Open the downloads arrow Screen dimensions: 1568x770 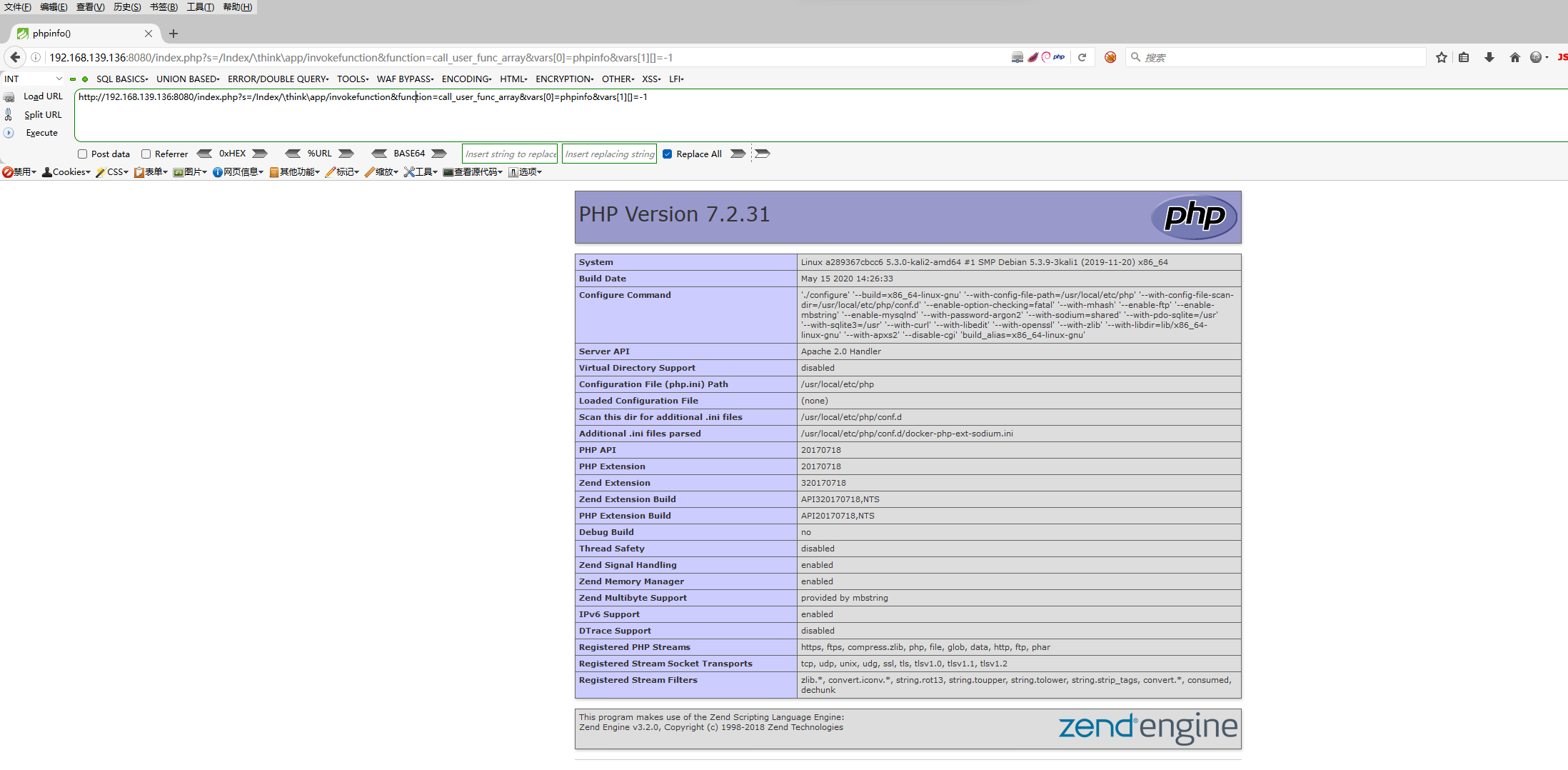(1489, 57)
